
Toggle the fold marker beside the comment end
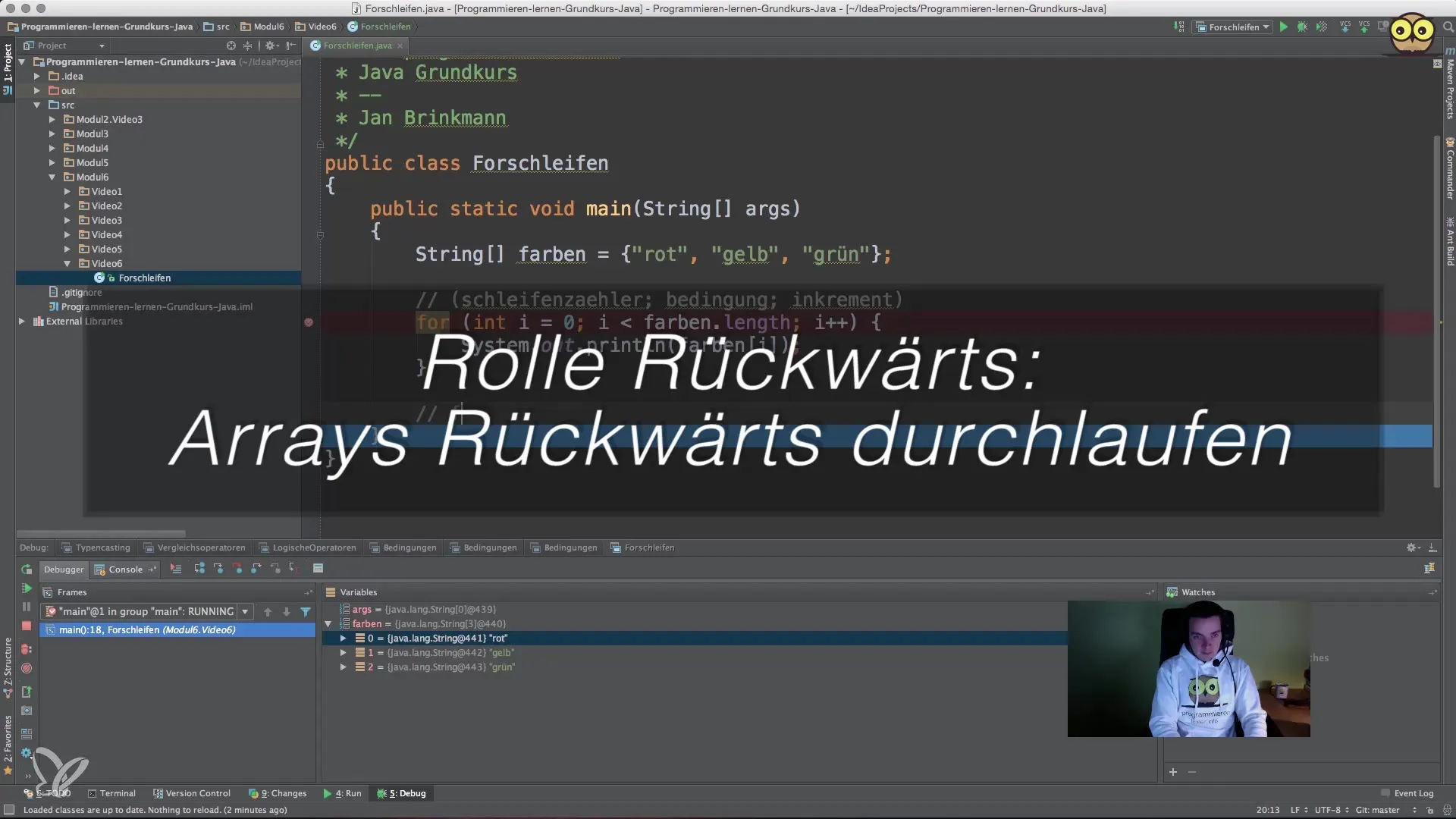320,143
